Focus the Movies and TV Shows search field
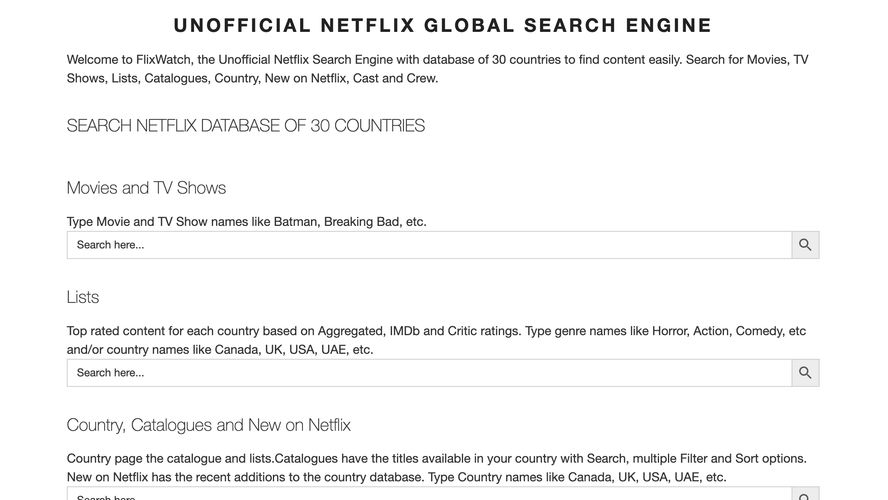The image size is (888, 500). pos(429,245)
